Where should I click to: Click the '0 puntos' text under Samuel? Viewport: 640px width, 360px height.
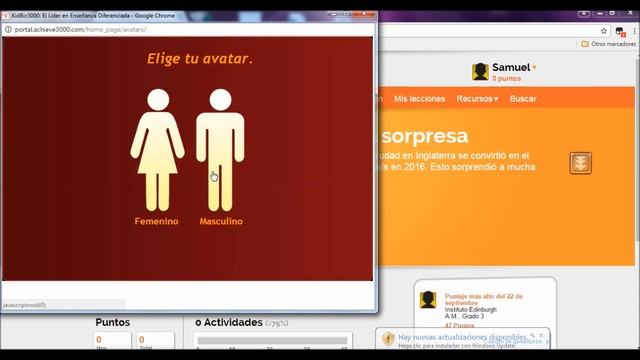pyautogui.click(x=506, y=78)
